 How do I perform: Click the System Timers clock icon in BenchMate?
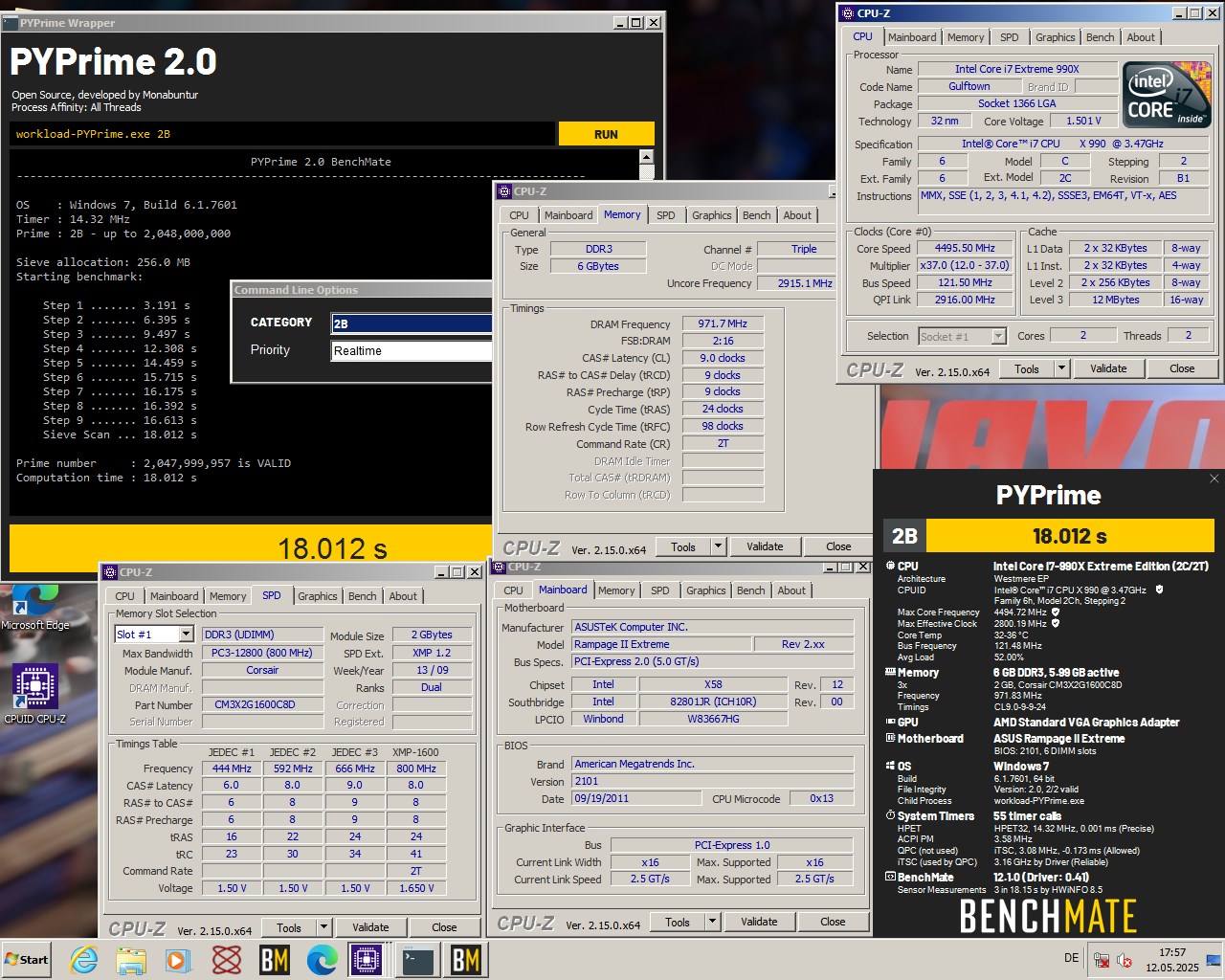tap(890, 816)
